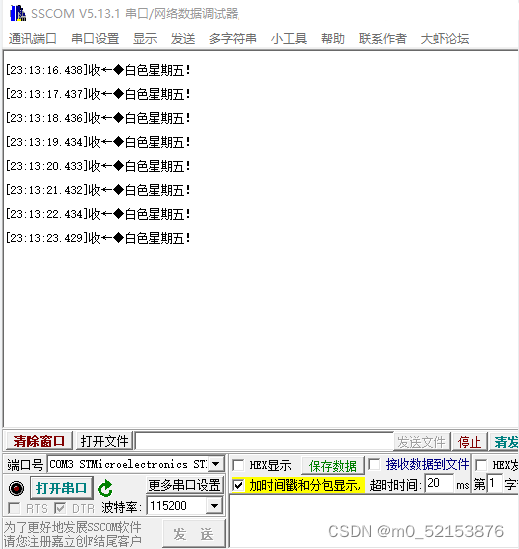Click the red serial status indicator light

pyautogui.click(x=16, y=488)
